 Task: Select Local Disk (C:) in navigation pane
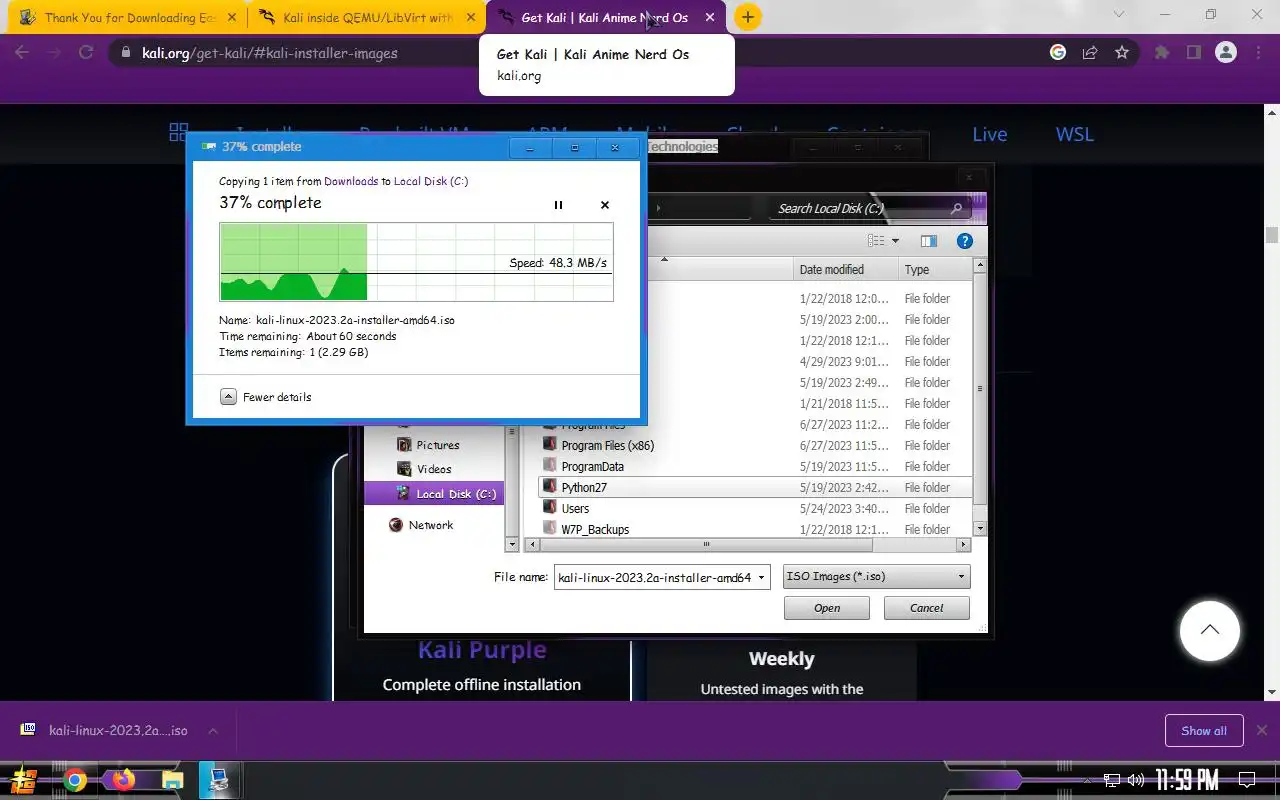pos(432,493)
